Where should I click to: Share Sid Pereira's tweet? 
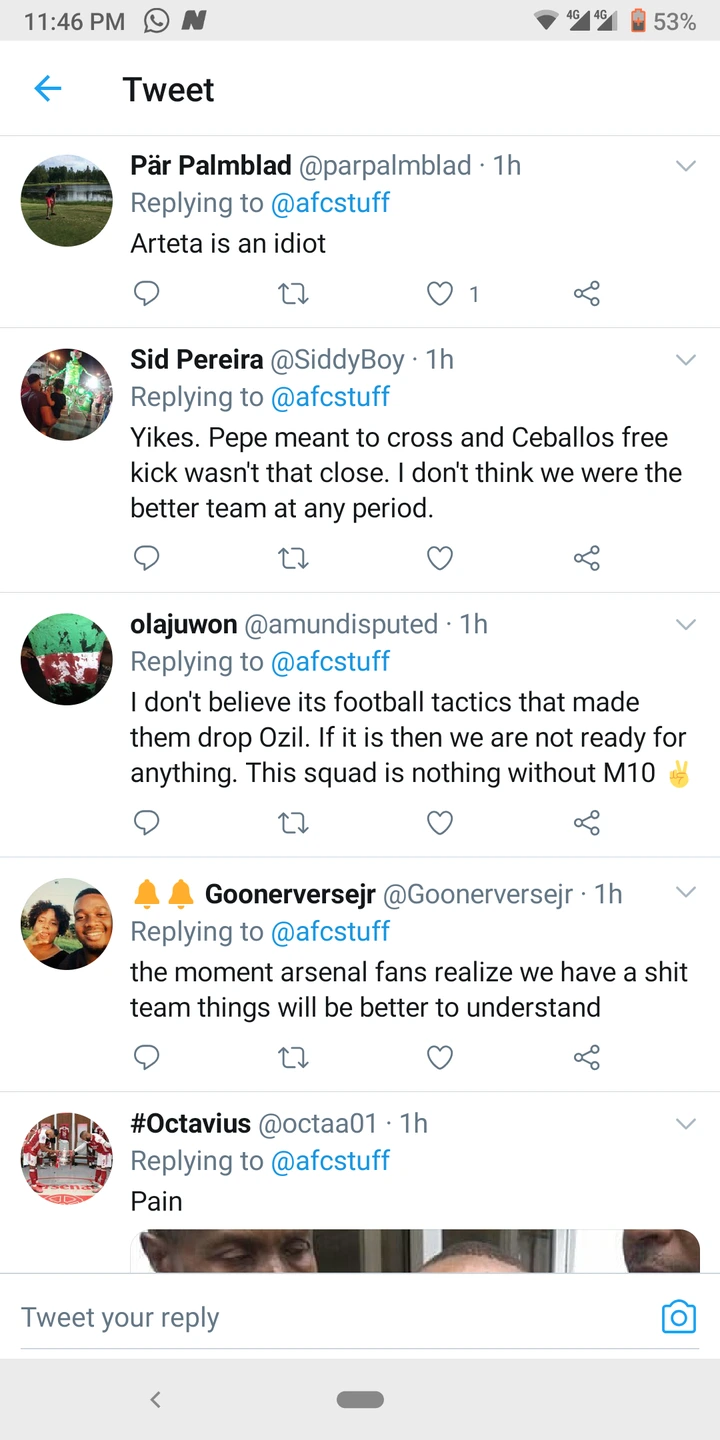coord(587,558)
